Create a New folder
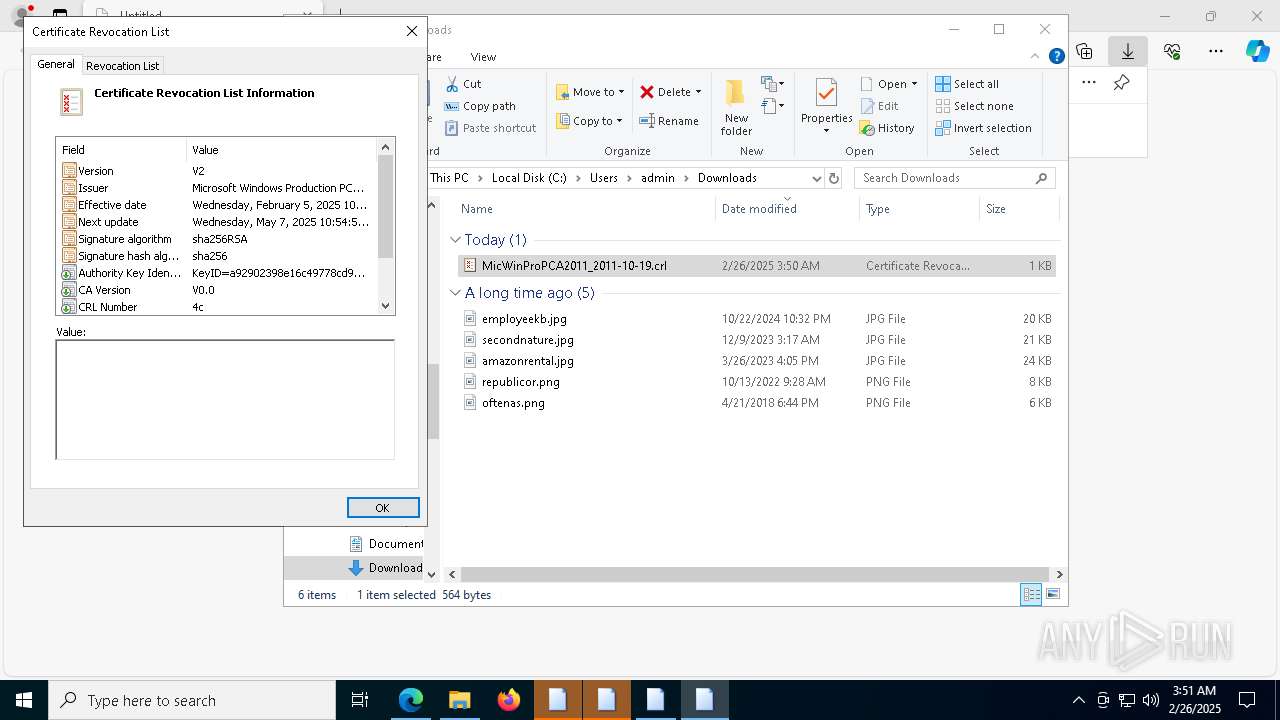Image resolution: width=1280 pixels, height=720 pixels. click(x=736, y=108)
